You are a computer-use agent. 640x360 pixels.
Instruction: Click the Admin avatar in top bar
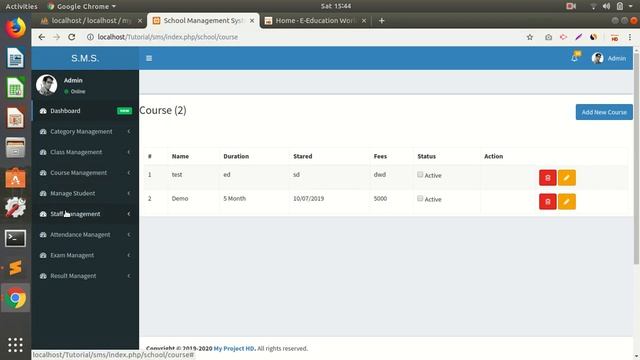point(598,58)
